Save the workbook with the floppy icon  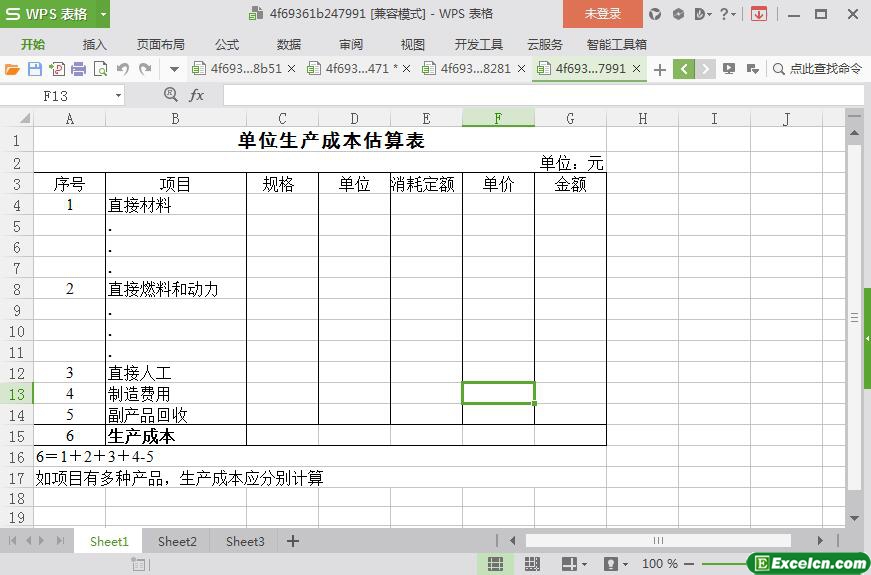pos(34,69)
